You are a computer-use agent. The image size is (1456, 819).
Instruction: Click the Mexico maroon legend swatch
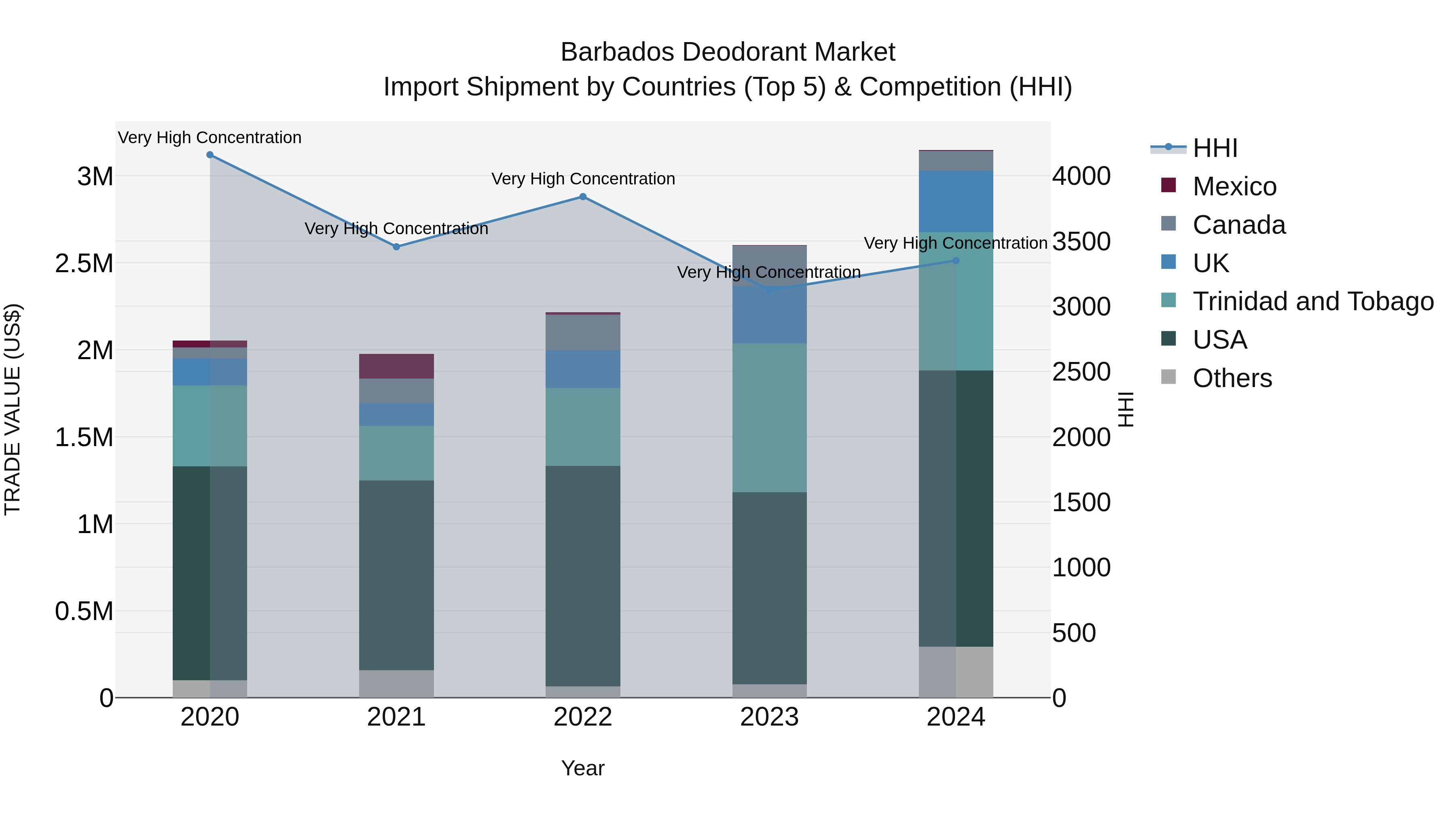point(1168,185)
